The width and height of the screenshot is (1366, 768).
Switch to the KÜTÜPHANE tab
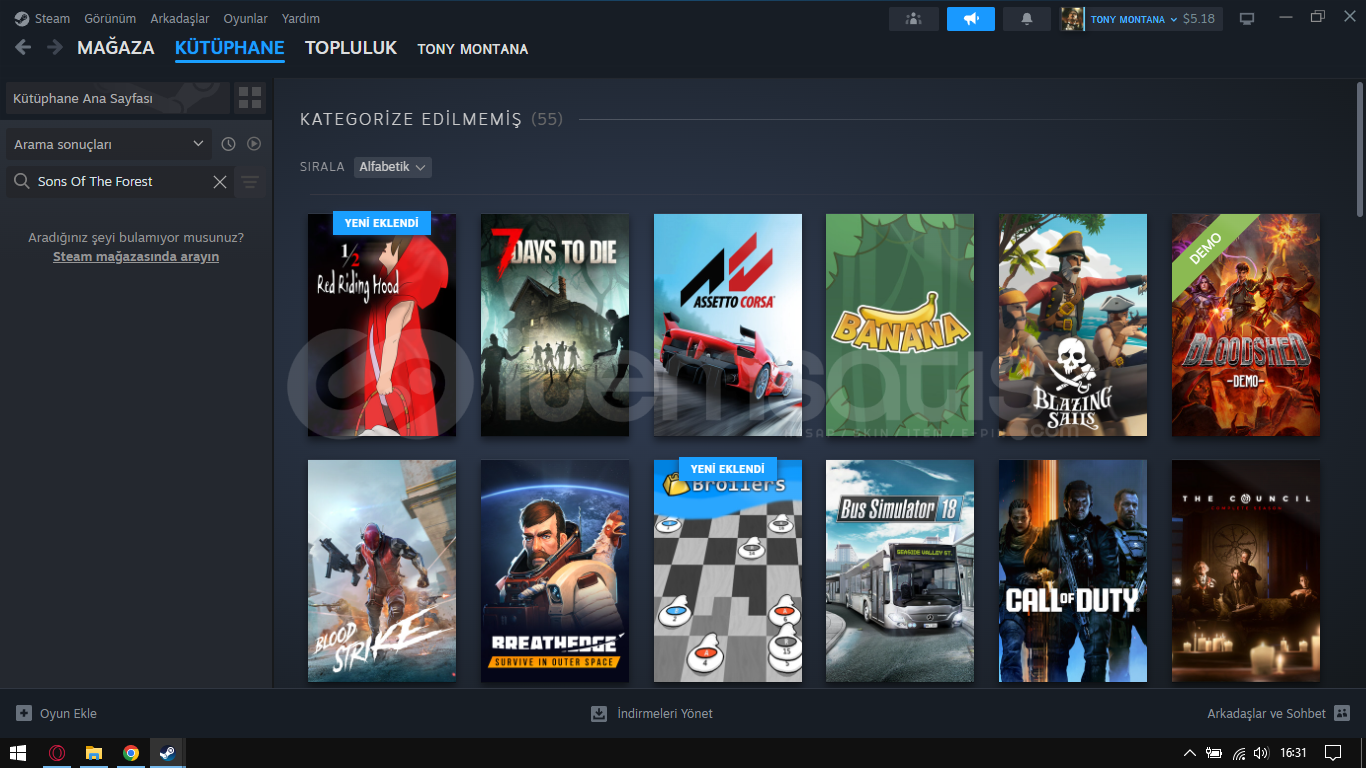tap(230, 48)
